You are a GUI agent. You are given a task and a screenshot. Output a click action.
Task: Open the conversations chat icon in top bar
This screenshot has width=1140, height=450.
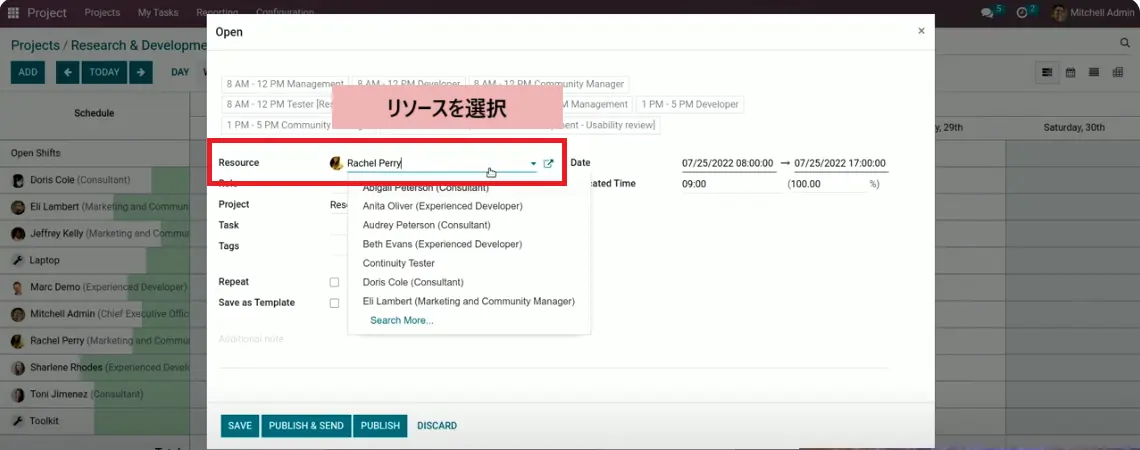[987, 13]
